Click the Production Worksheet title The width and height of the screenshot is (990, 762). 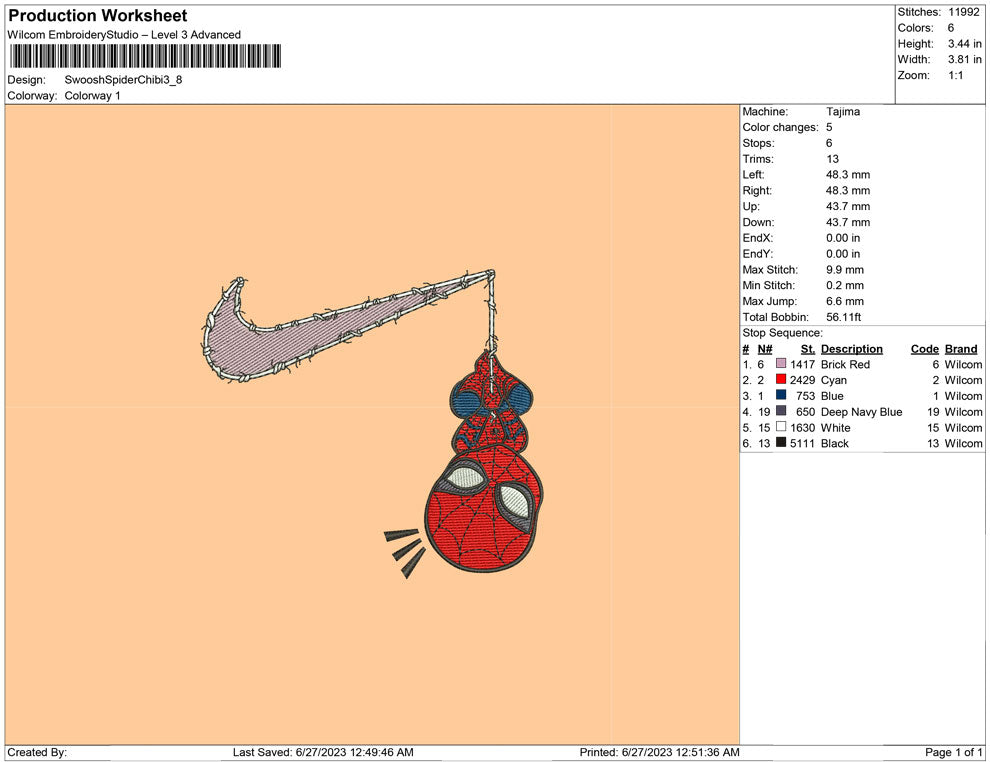coord(97,16)
